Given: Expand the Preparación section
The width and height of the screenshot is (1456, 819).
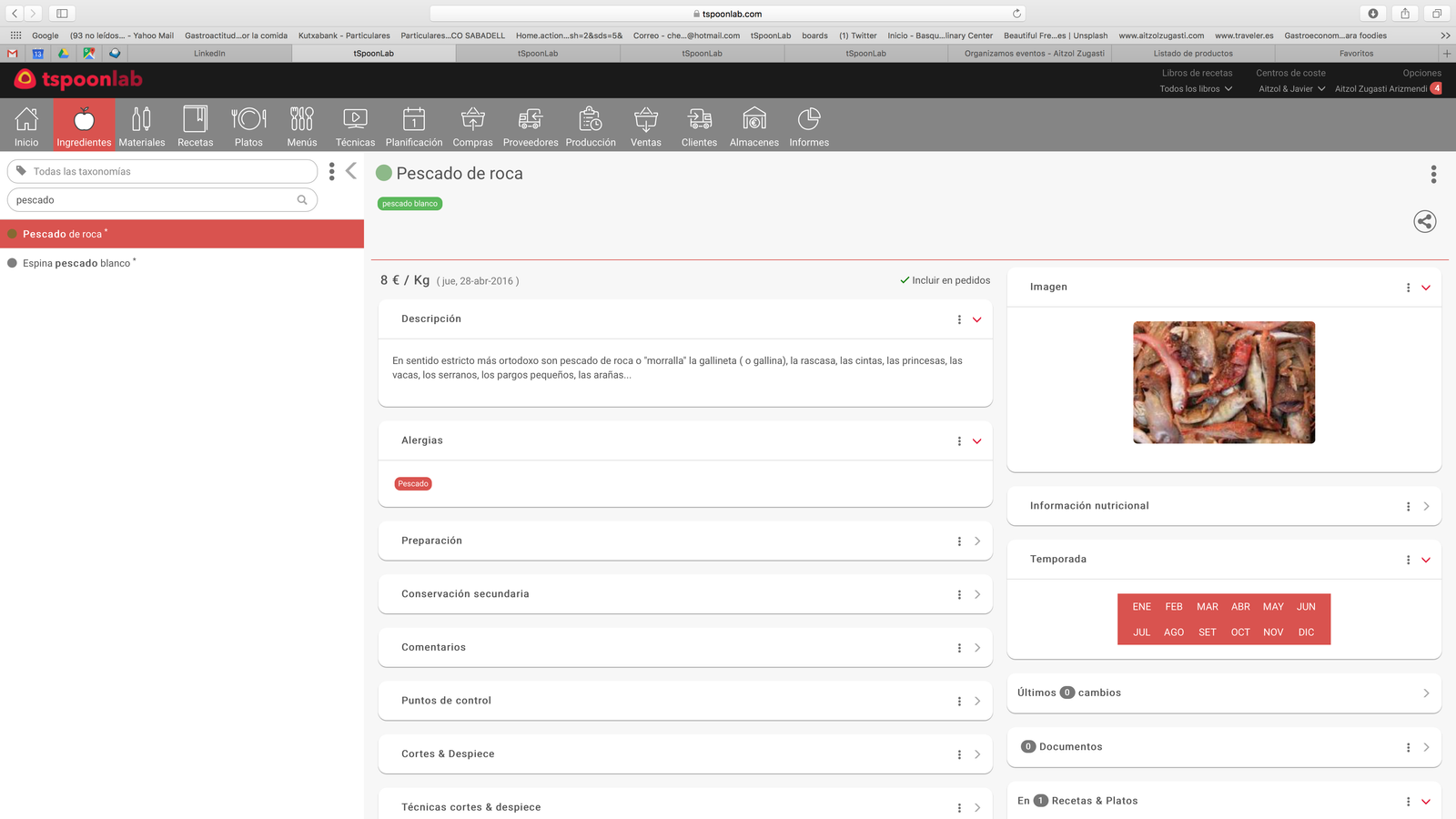Looking at the screenshot, I should (x=977, y=541).
